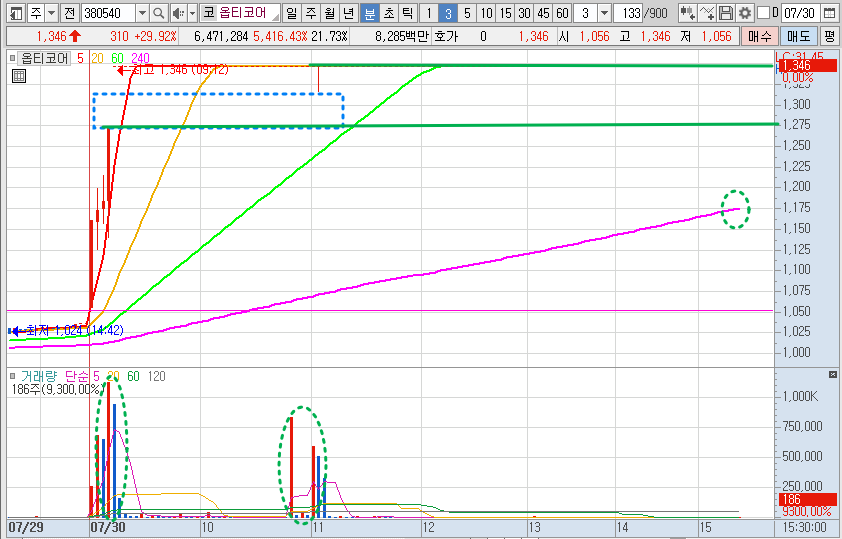Click the 5 moving average label in price chart
Screen dimensions: 842x539
click(x=81, y=58)
